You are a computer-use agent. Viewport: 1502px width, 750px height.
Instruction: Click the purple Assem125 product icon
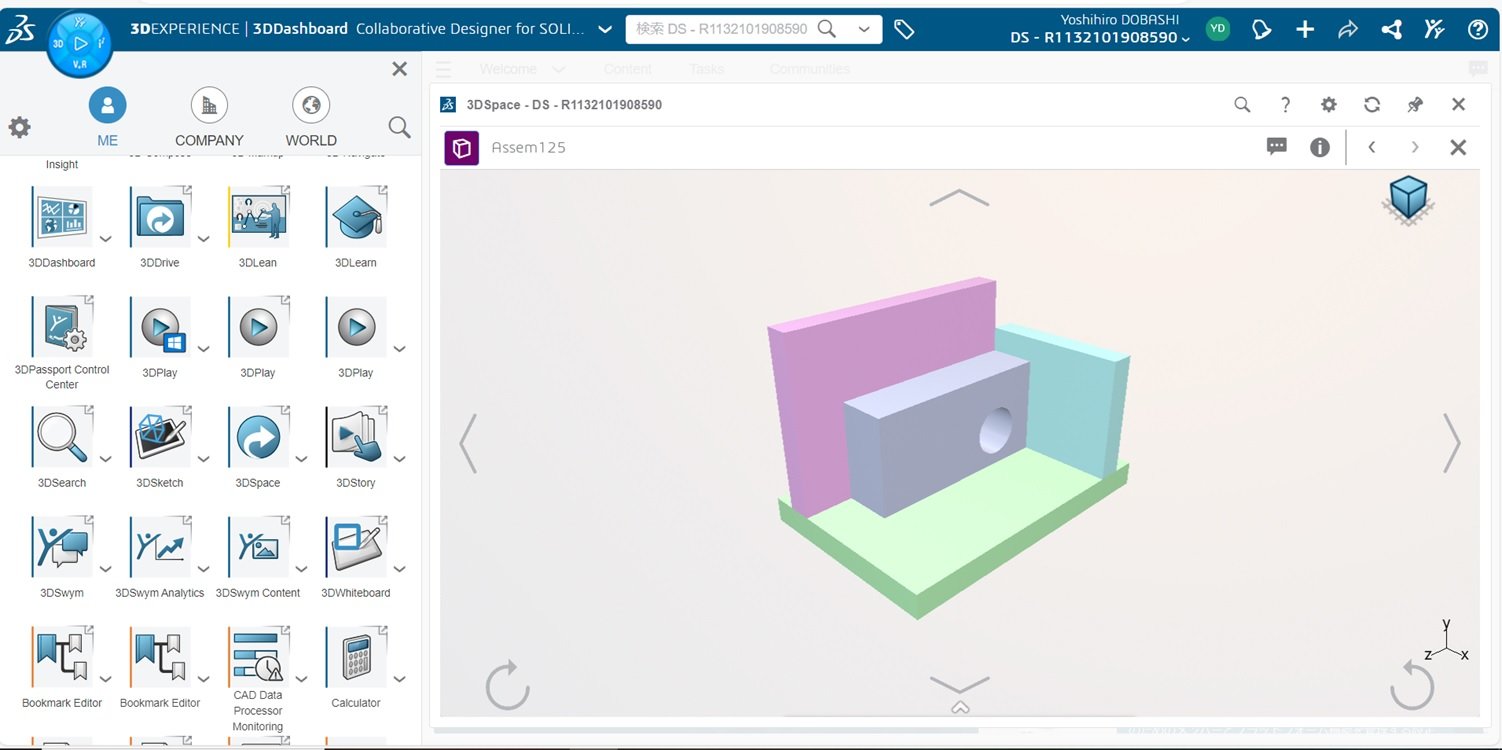[x=461, y=148]
